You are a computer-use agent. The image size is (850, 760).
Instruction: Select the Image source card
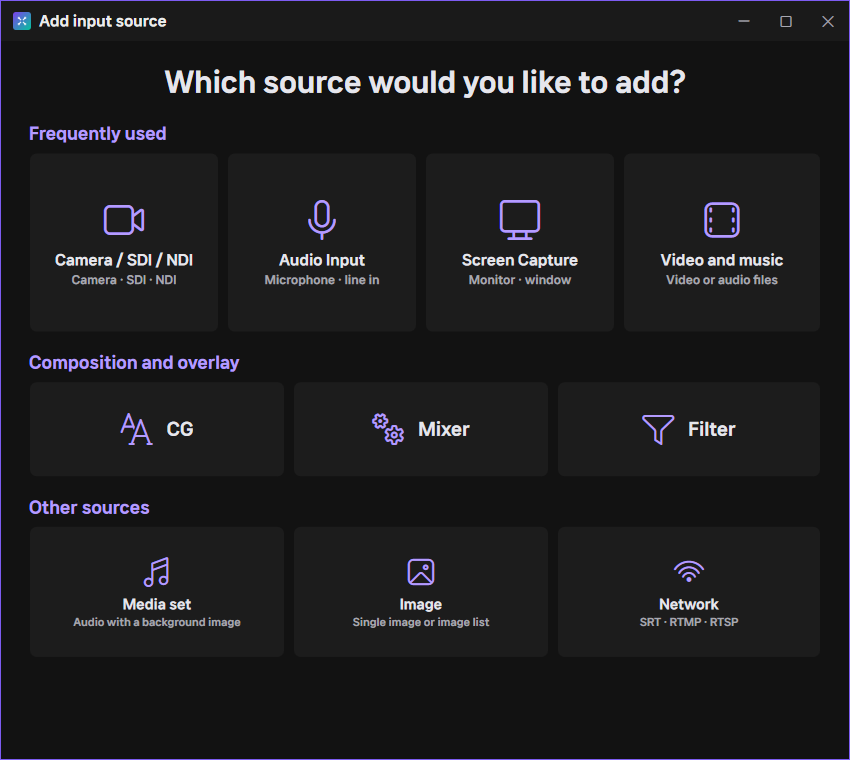click(421, 591)
